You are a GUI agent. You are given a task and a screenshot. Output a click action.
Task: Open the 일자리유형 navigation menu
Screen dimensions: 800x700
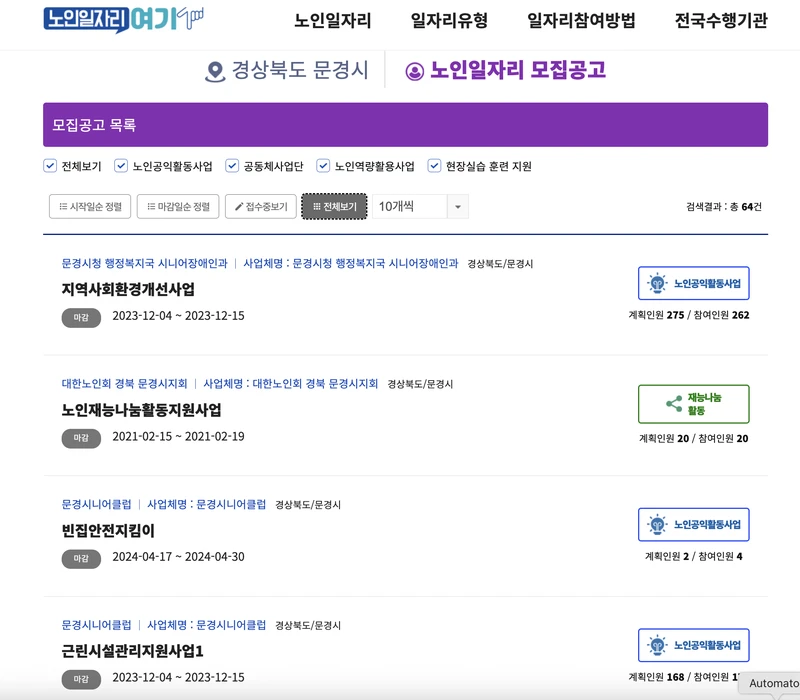448,19
